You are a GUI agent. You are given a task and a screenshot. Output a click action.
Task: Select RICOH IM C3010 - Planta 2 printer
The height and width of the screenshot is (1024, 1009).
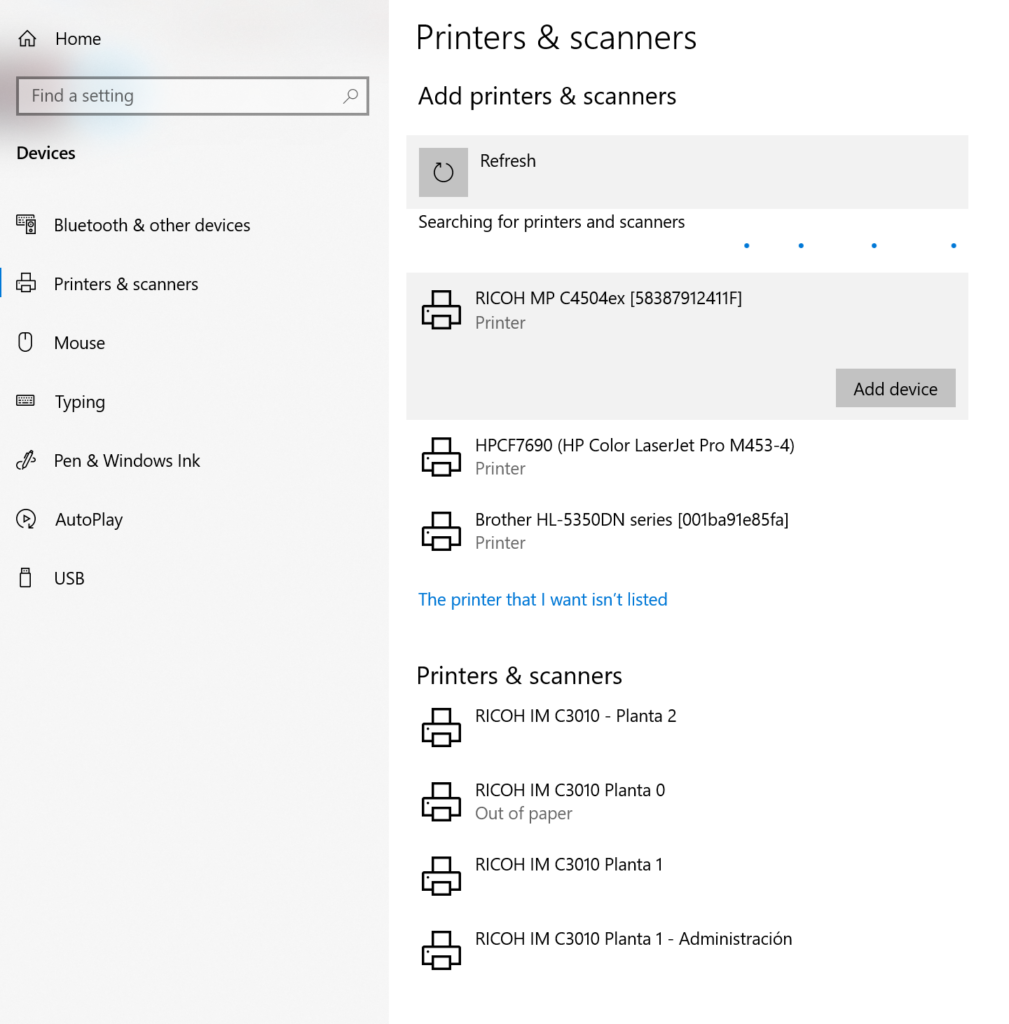click(575, 716)
